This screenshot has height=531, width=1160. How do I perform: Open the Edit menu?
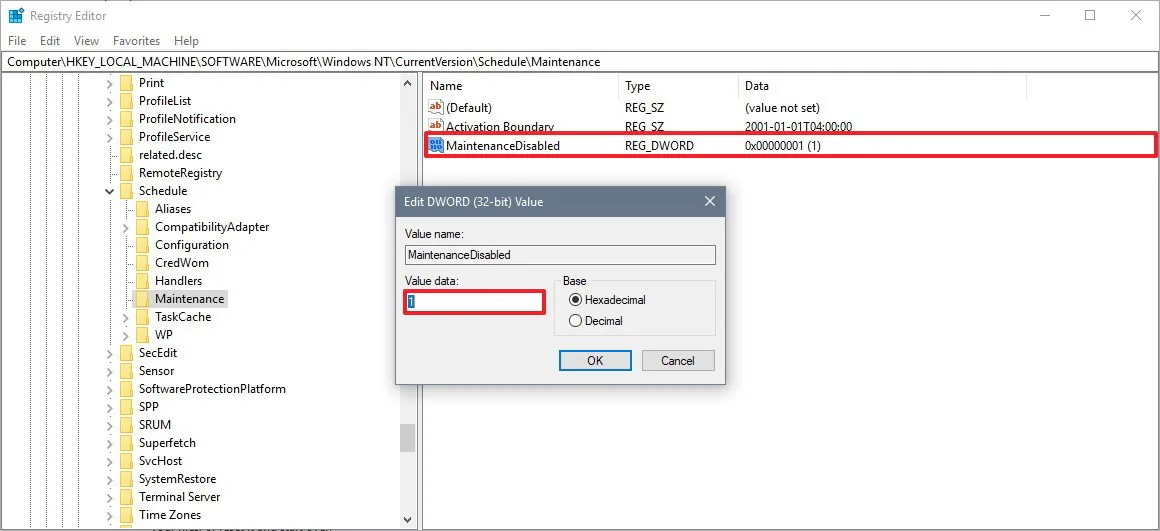point(50,41)
